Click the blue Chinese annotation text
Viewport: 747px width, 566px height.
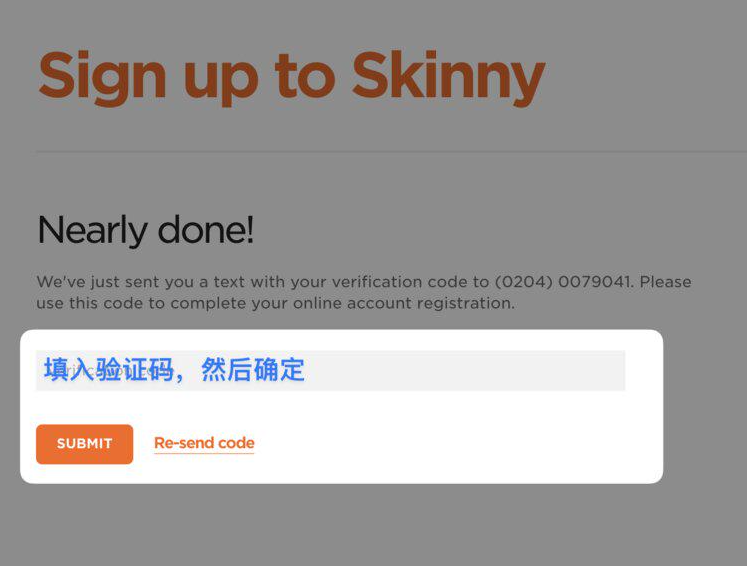pyautogui.click(x=174, y=370)
